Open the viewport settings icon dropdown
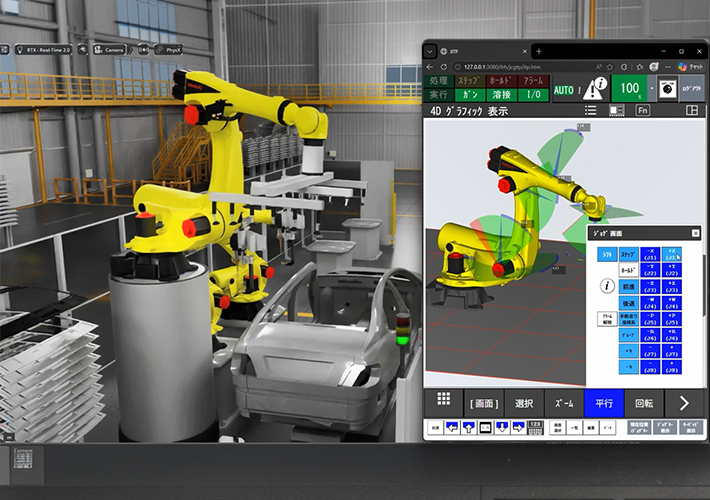 pyautogui.click(x=5, y=49)
